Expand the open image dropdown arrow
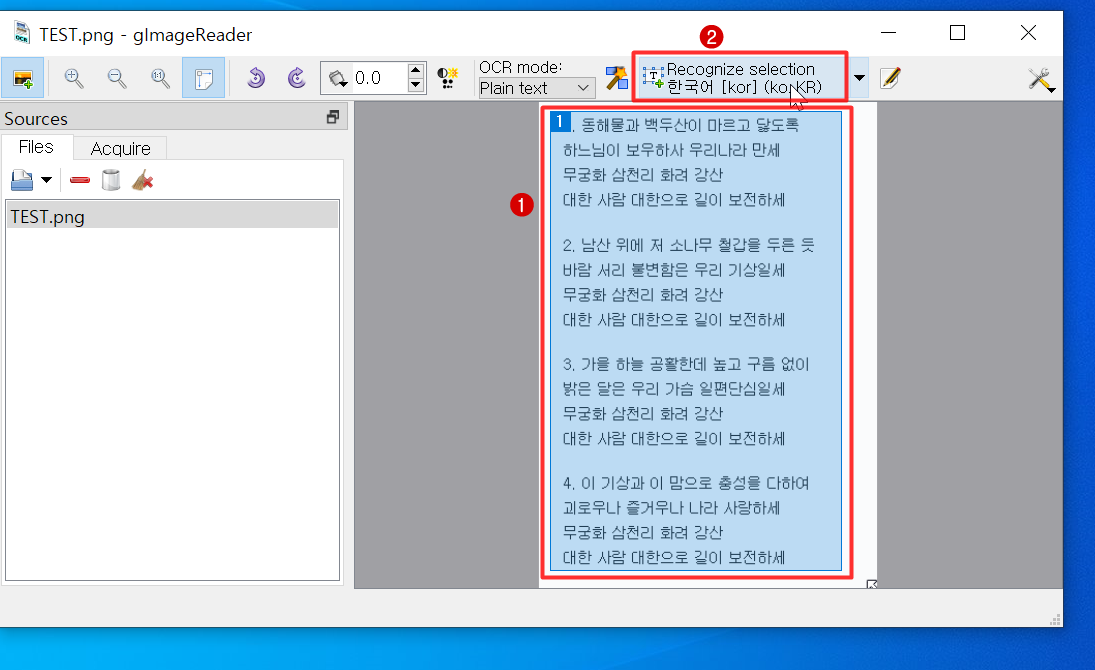Screen dimensions: 1095x670 click(x=46, y=180)
